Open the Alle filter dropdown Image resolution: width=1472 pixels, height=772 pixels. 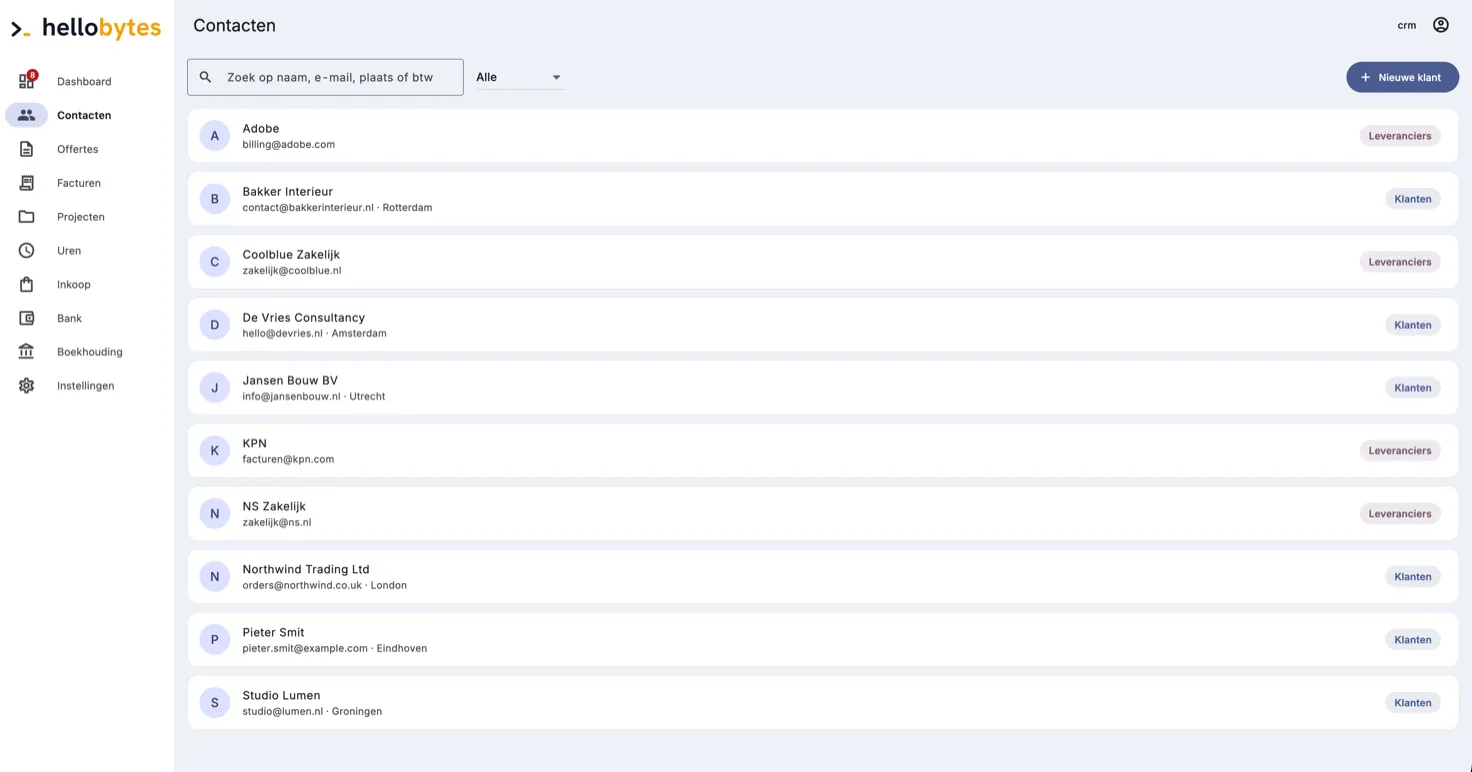(x=519, y=77)
